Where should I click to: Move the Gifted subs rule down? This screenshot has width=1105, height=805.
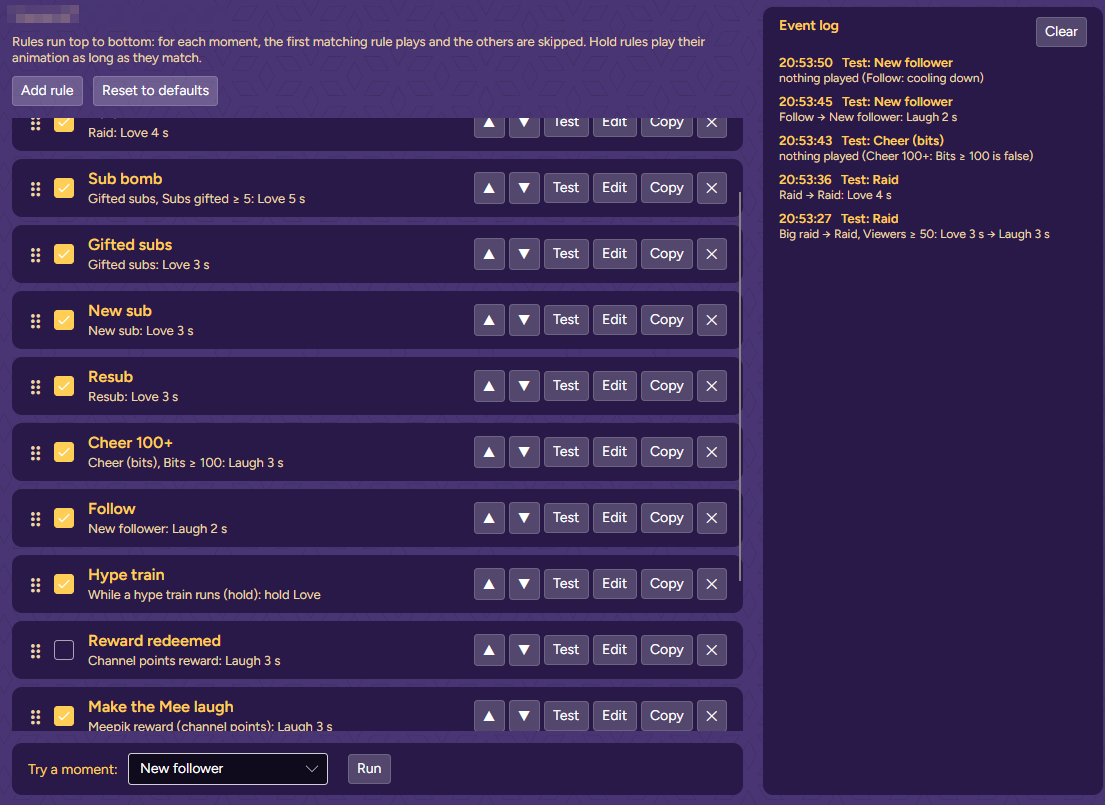(524, 254)
